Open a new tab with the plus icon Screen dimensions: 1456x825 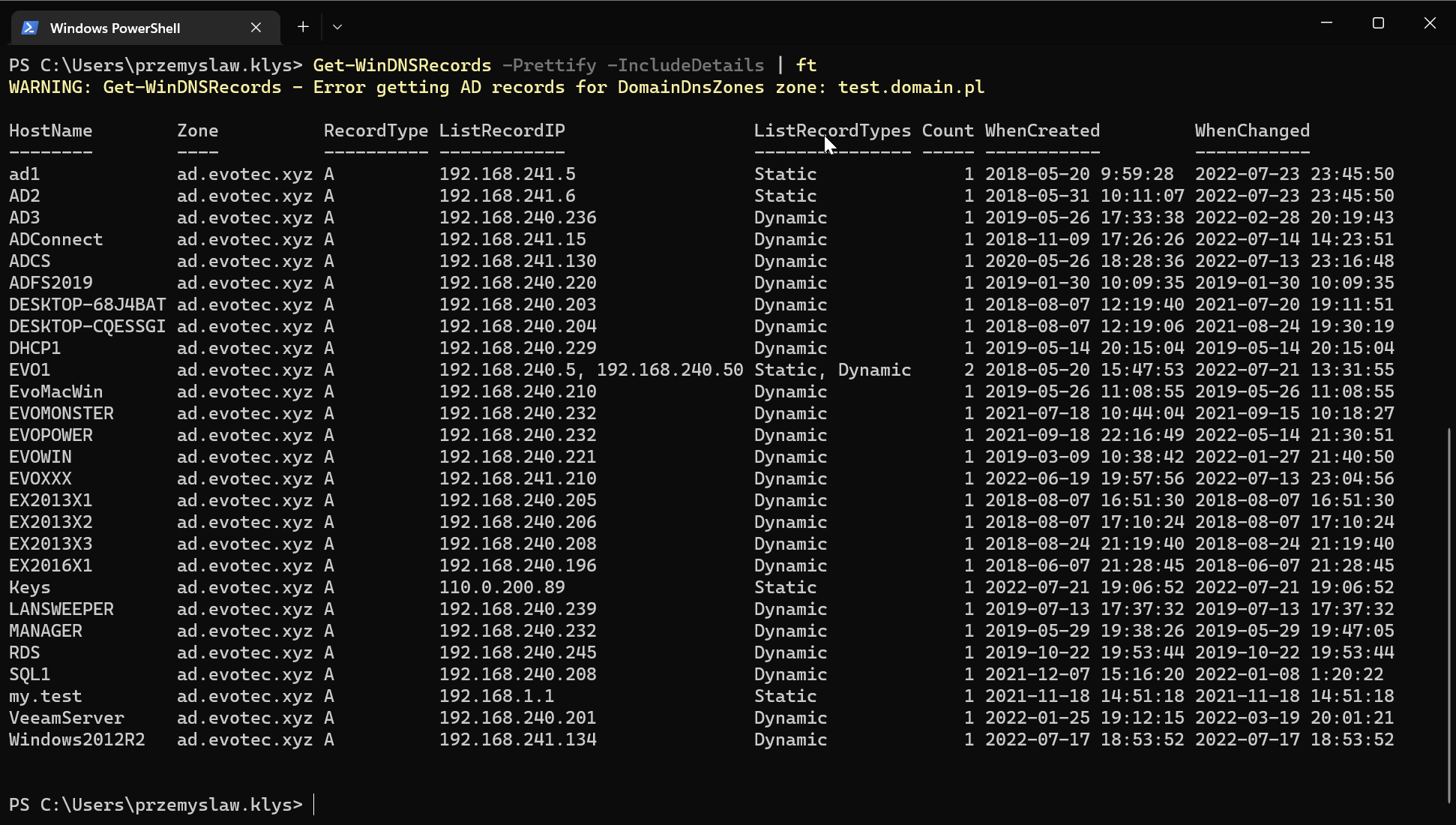click(x=303, y=26)
